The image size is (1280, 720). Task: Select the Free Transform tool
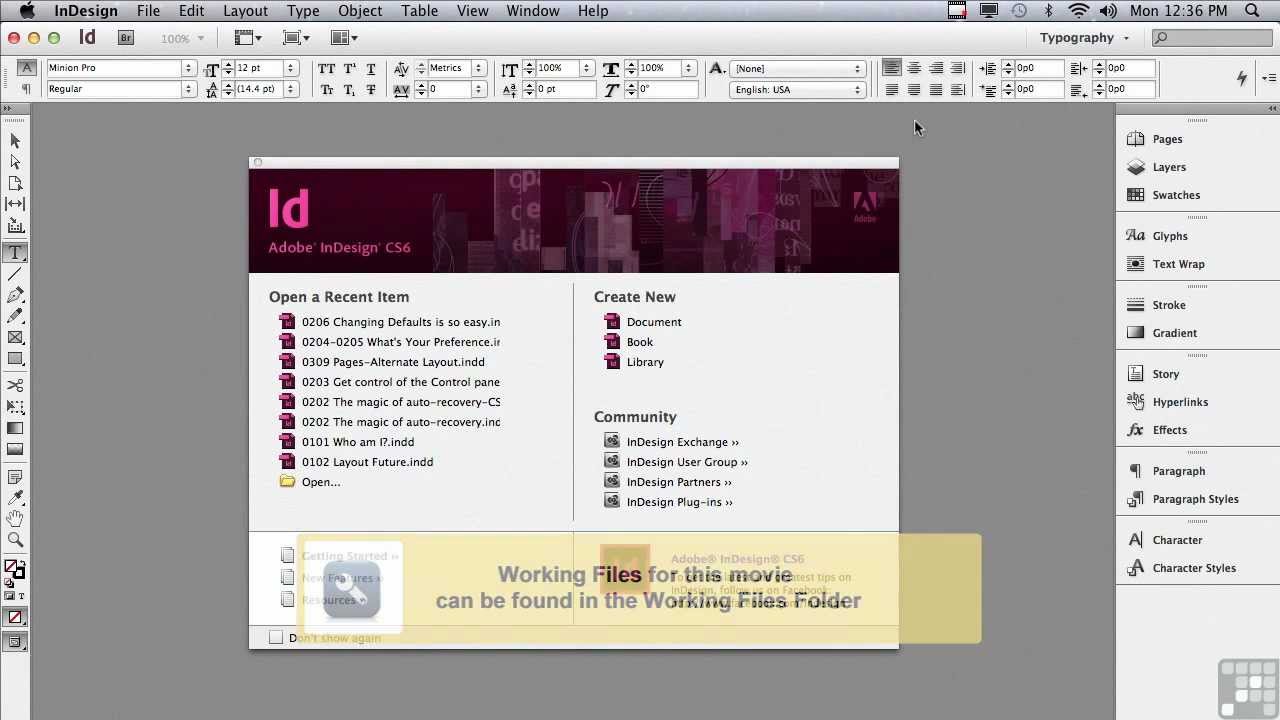coord(15,407)
